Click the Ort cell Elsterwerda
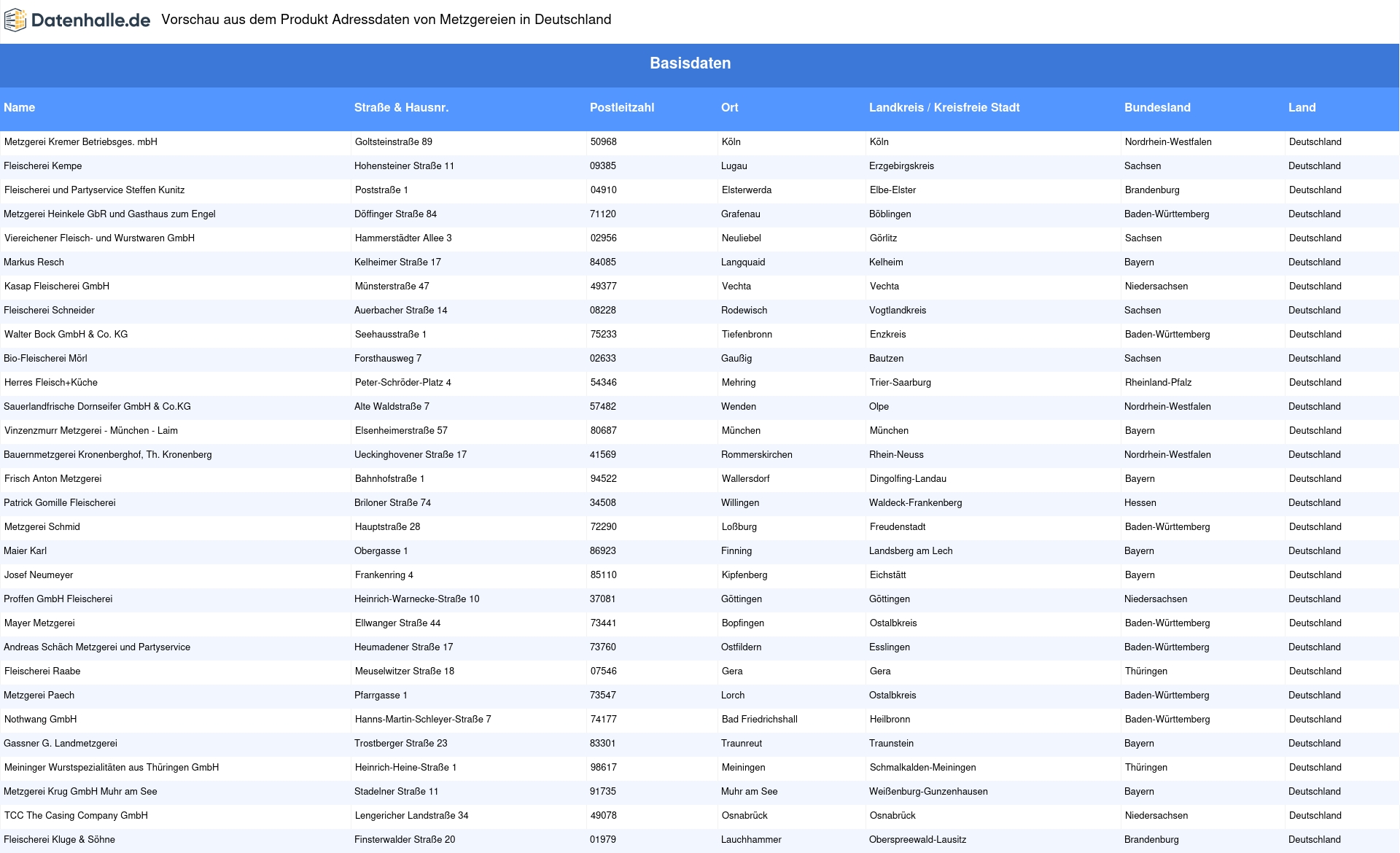 click(747, 190)
